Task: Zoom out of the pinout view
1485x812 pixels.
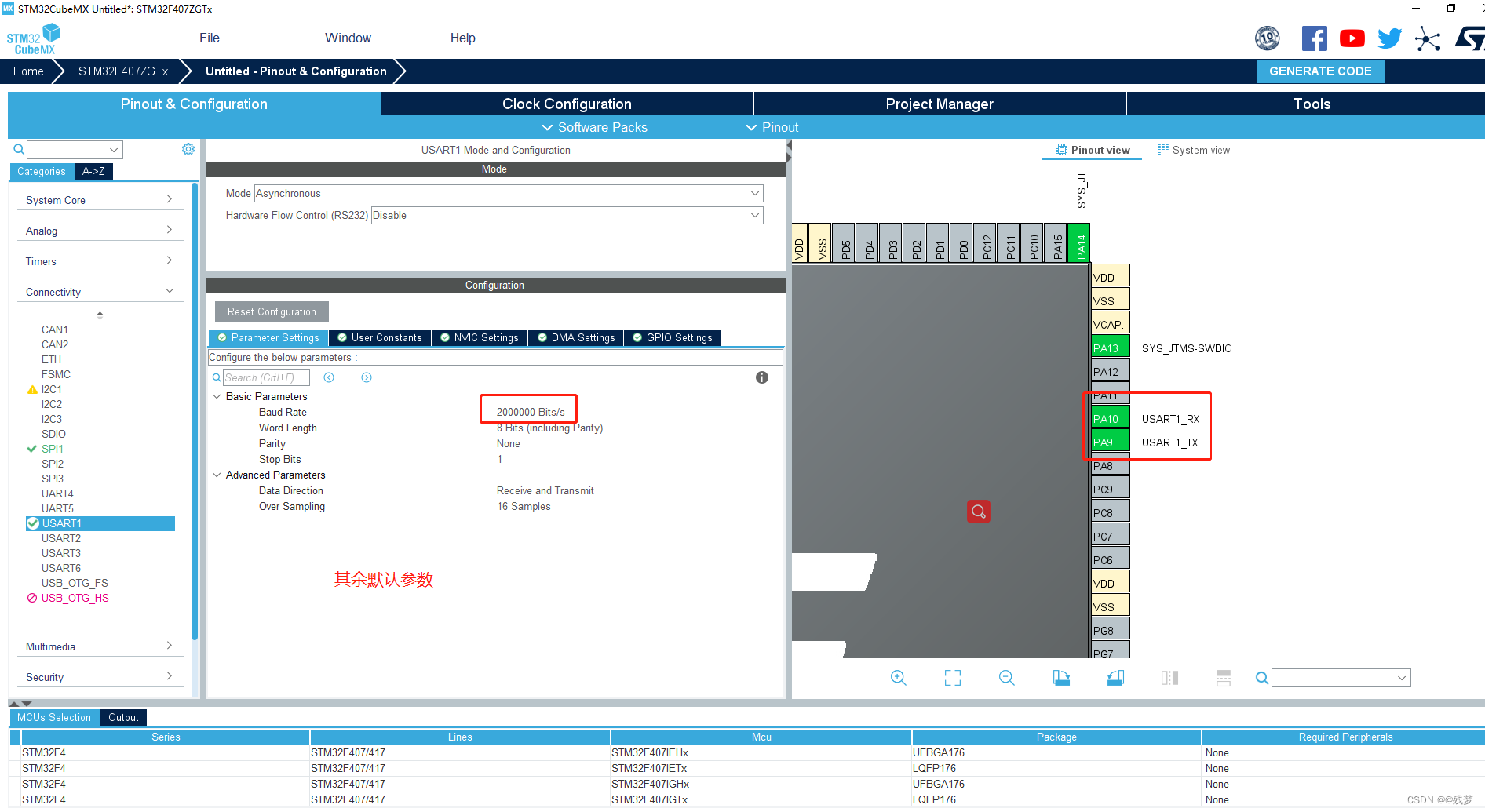Action: (x=1007, y=678)
